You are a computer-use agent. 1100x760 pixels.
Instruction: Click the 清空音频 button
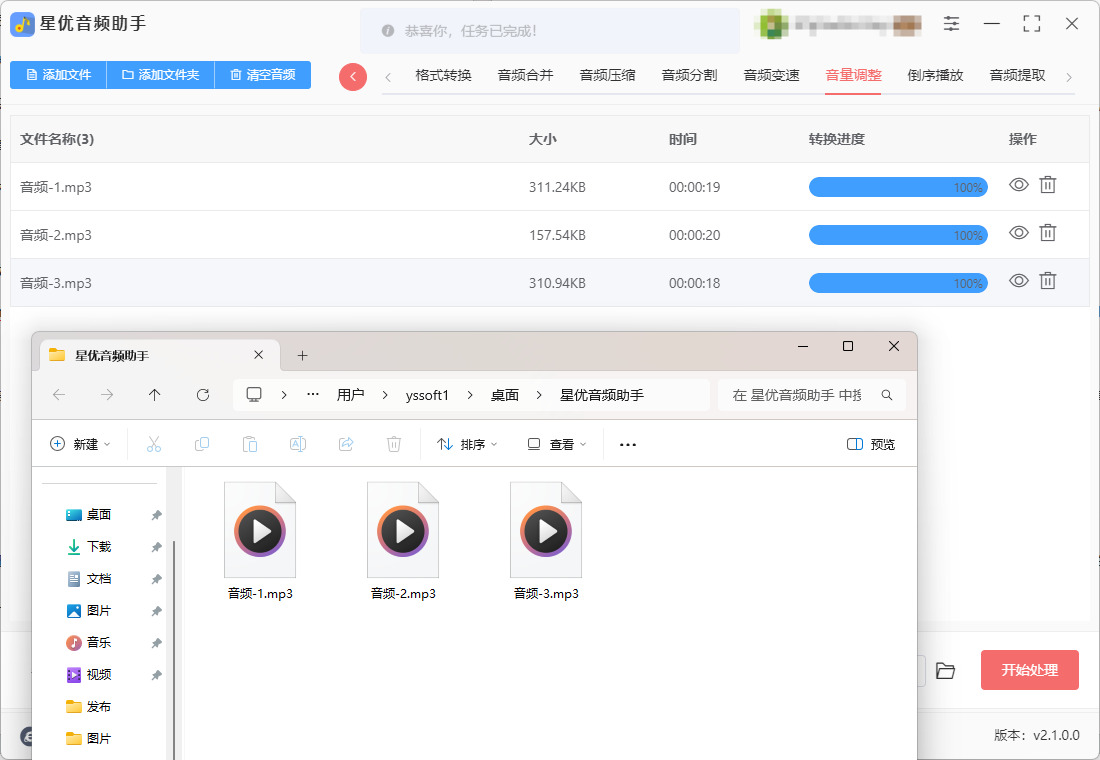263,75
